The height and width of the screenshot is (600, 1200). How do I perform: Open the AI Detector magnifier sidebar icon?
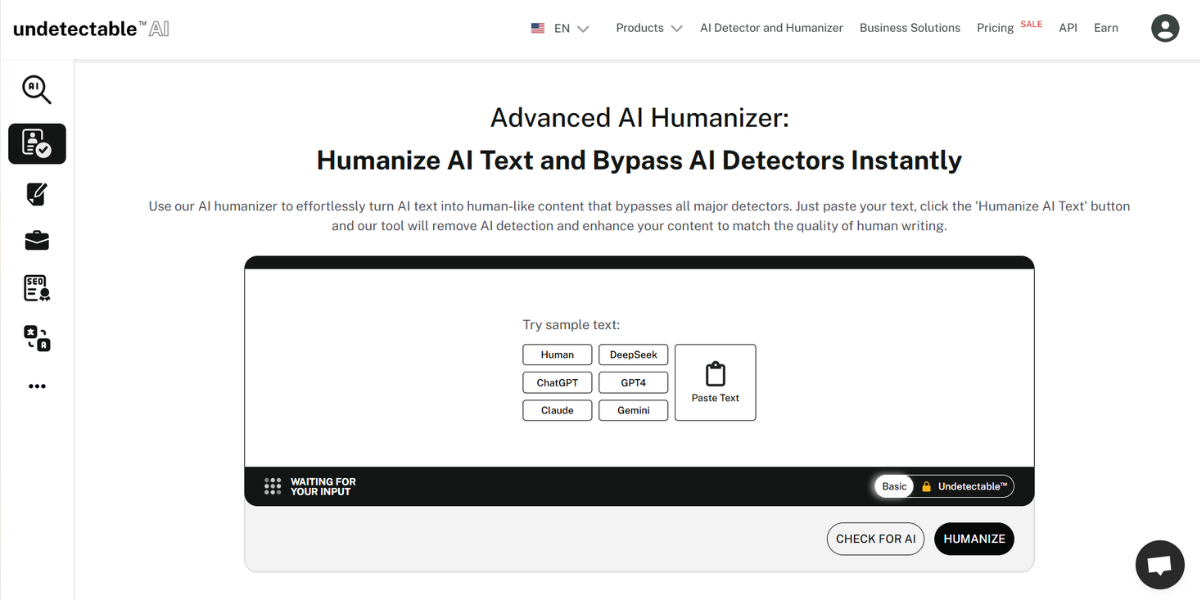[x=37, y=89]
